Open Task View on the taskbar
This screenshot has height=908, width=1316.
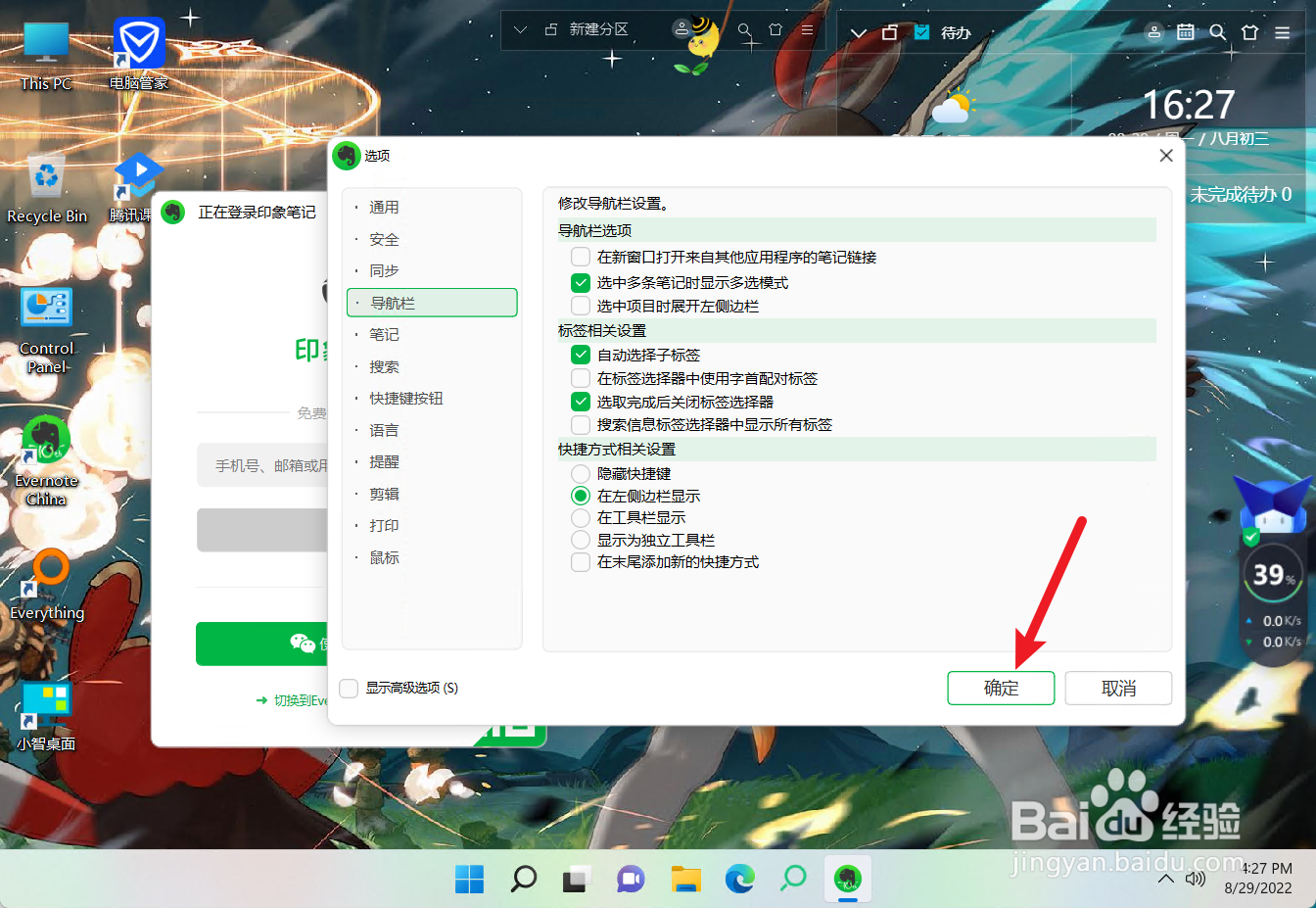[578, 879]
